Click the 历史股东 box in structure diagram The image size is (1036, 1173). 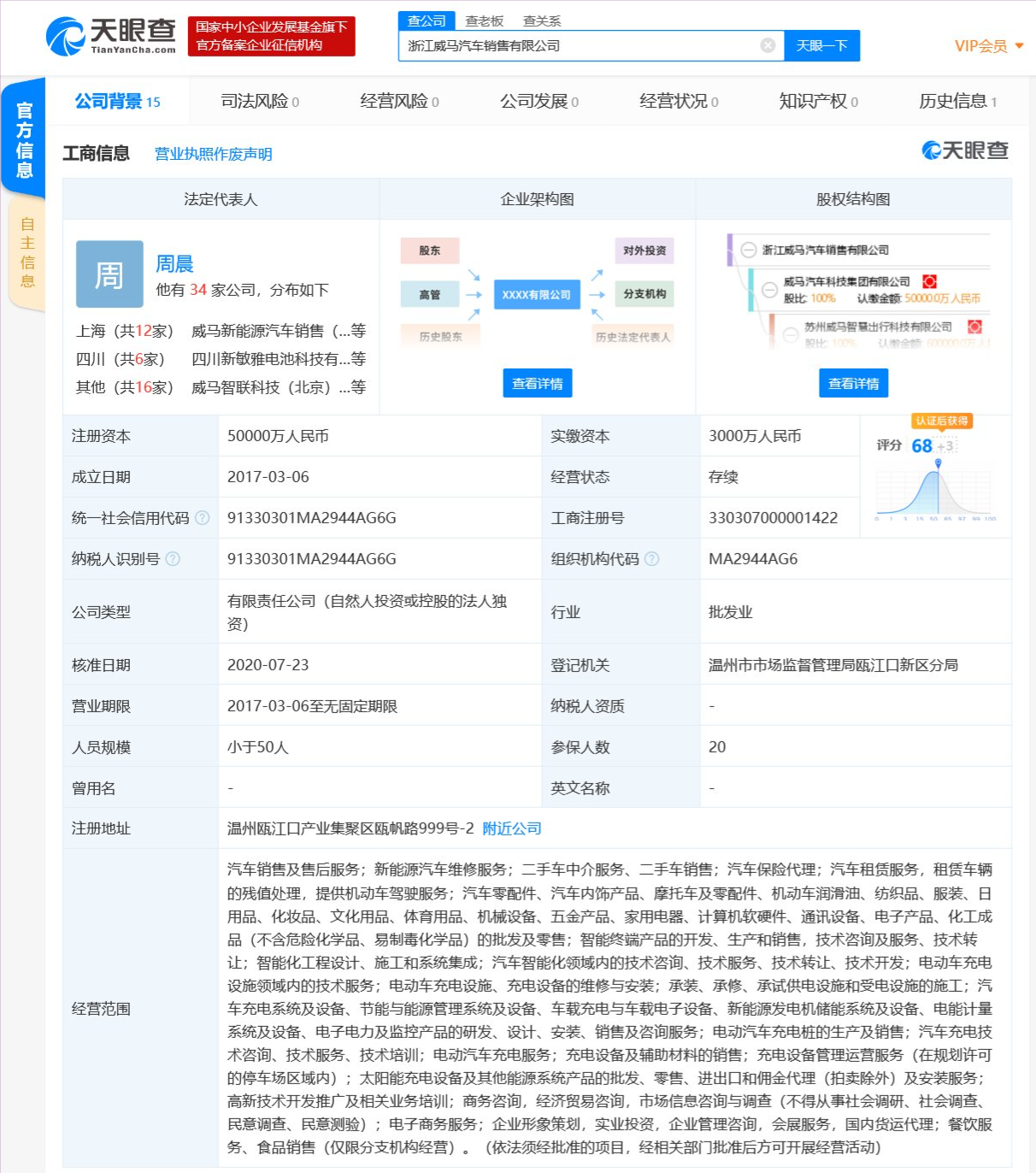coord(440,337)
